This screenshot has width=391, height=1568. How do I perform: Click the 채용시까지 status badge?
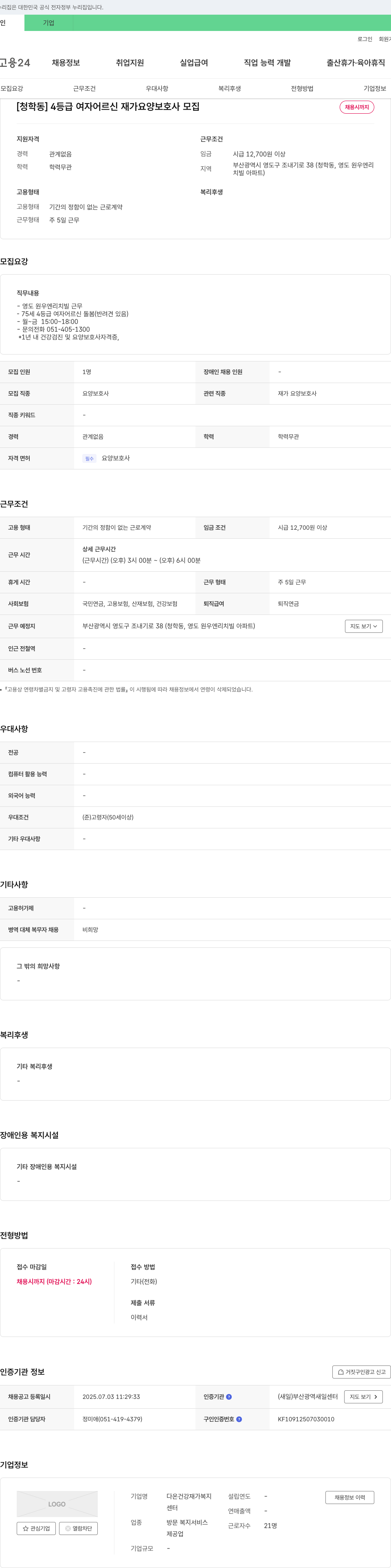click(357, 107)
